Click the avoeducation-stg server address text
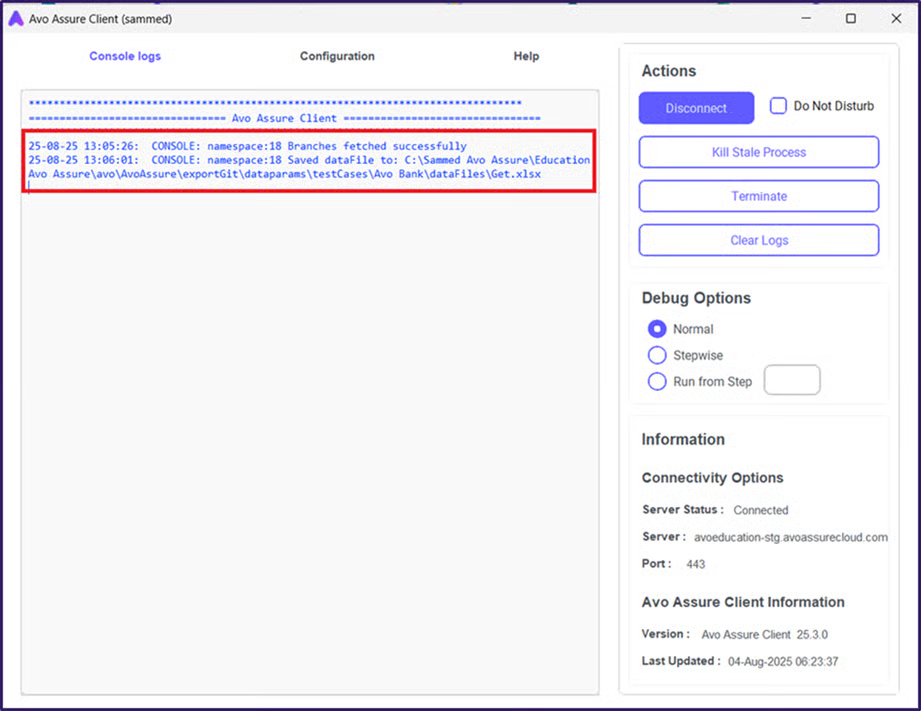This screenshot has height=711, width=921. [x=790, y=537]
